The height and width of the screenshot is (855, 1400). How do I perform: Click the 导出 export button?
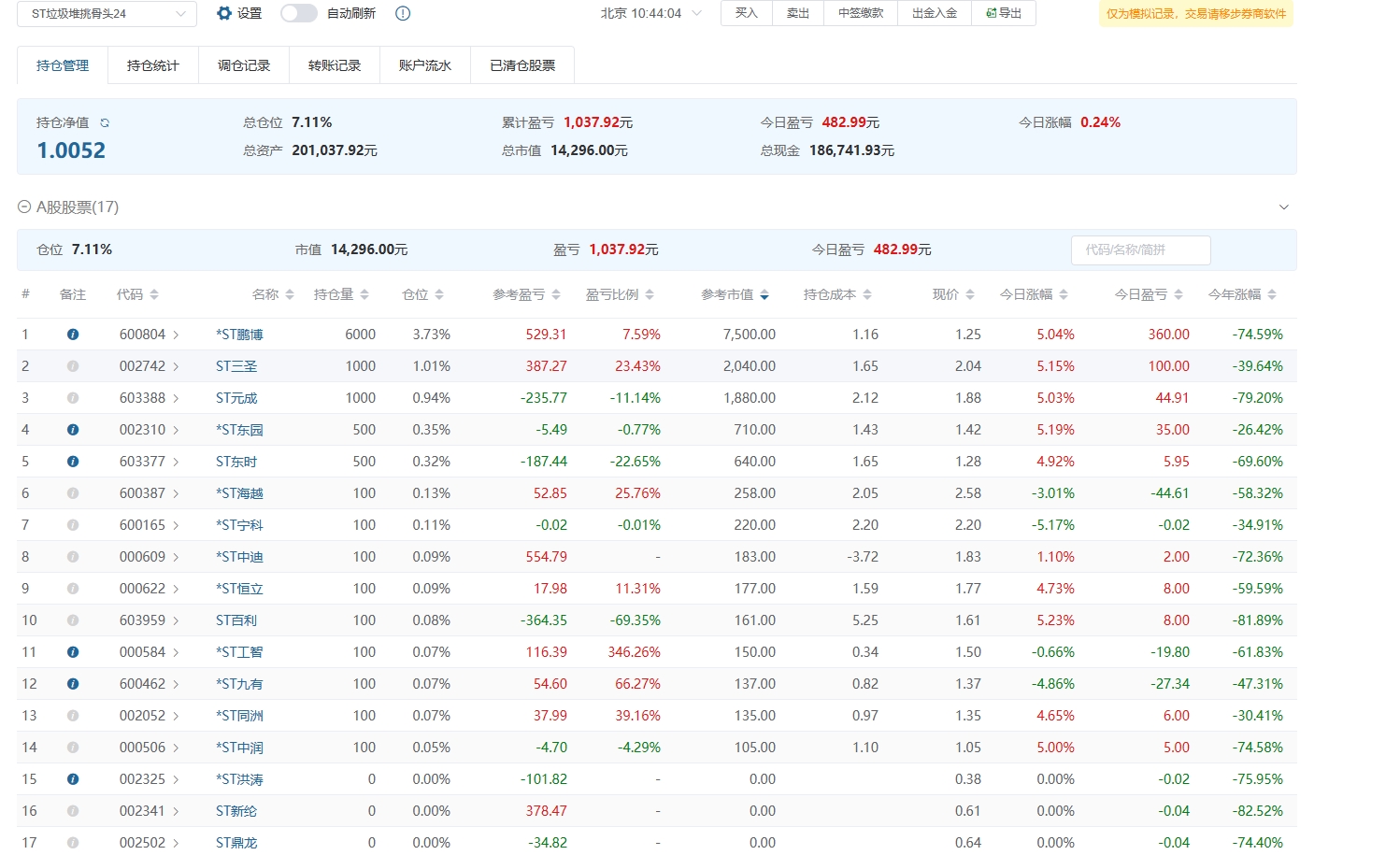[x=1004, y=13]
